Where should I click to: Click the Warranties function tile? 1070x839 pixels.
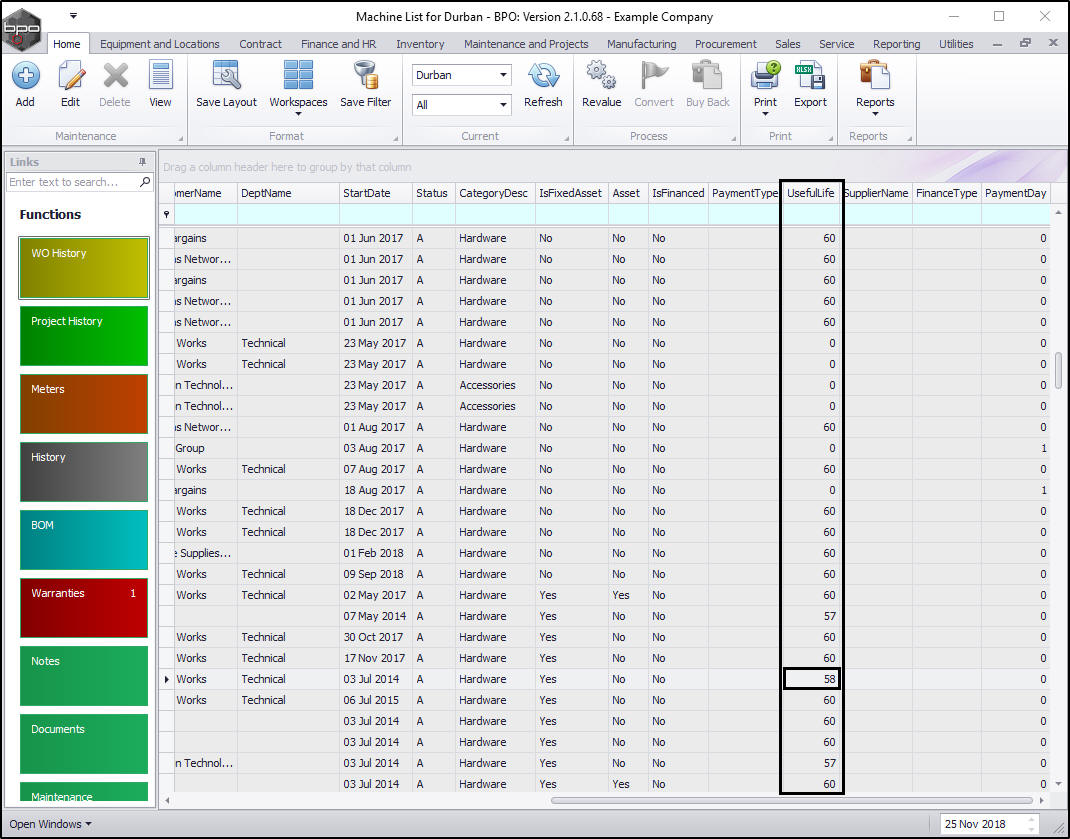point(83,607)
